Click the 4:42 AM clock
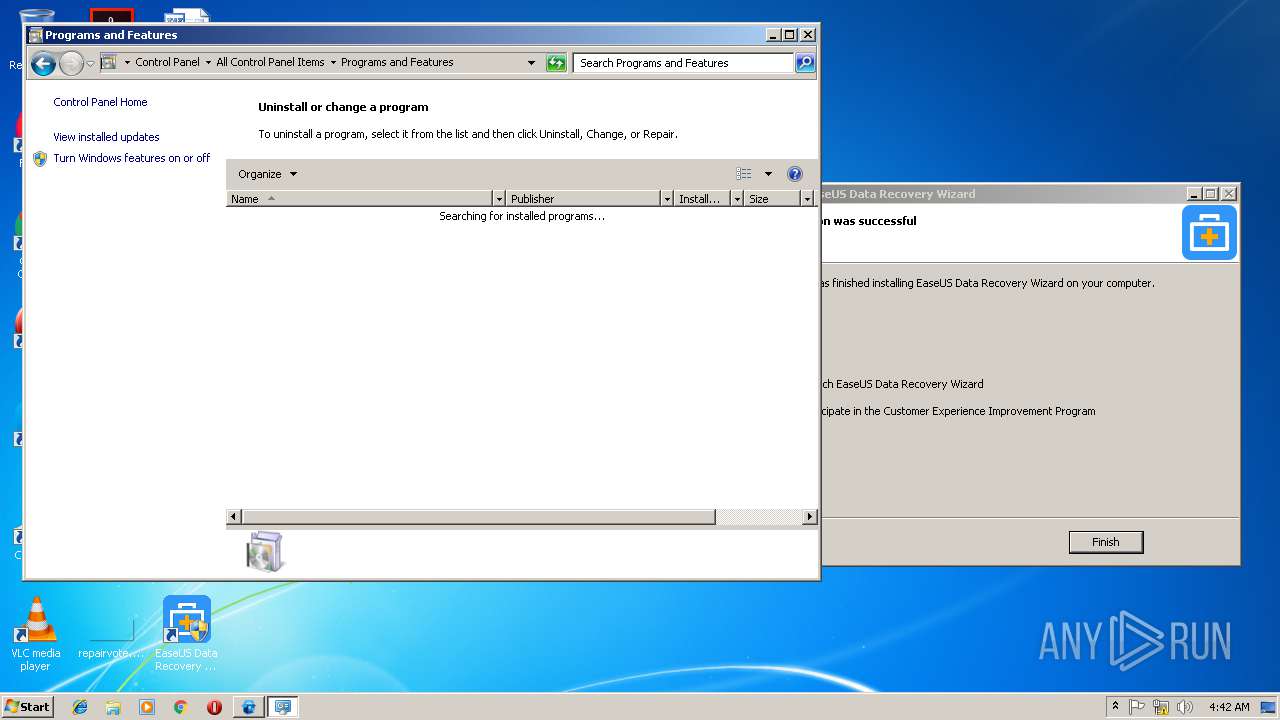This screenshot has width=1280, height=720. pyautogui.click(x=1228, y=707)
